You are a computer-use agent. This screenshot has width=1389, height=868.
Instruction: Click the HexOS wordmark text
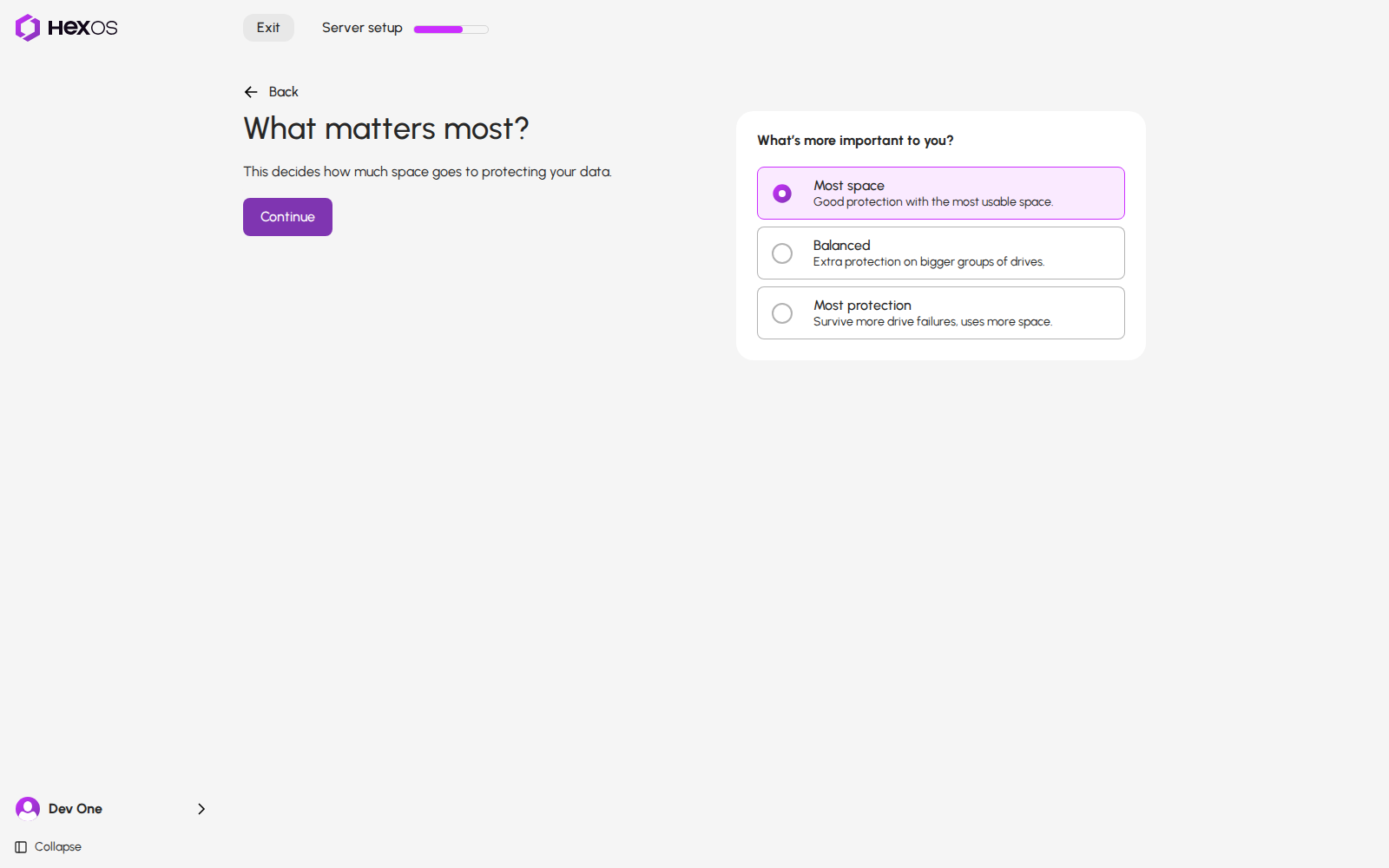pyautogui.click(x=82, y=28)
